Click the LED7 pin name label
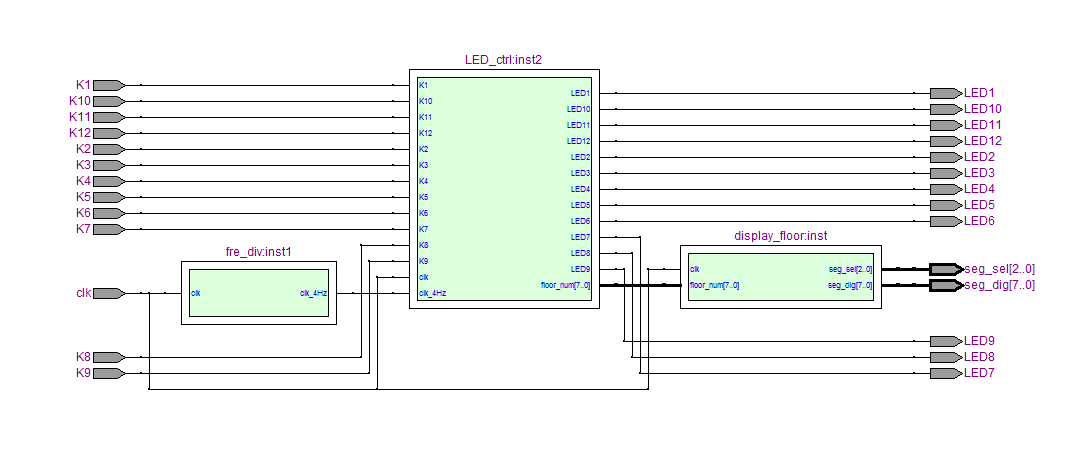The width and height of the screenshot is (1086, 452). point(981,373)
